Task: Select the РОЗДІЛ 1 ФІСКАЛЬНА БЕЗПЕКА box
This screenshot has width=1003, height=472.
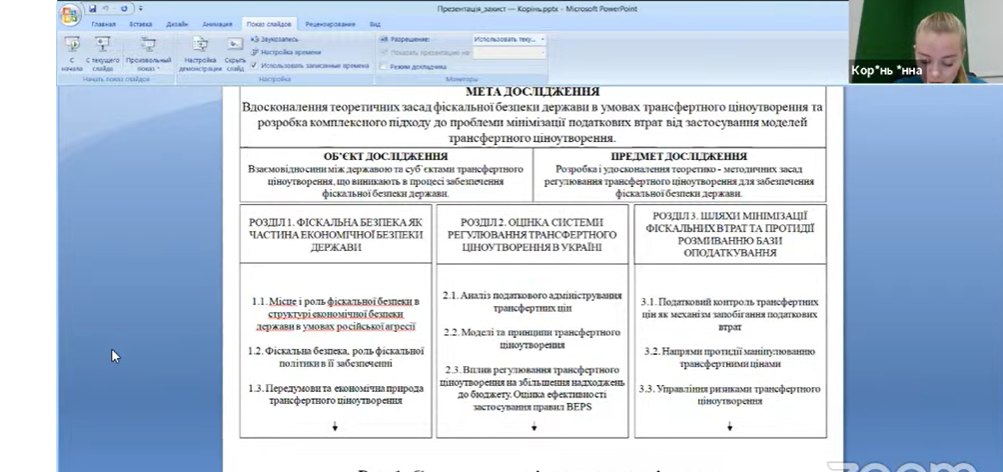Action: [335, 234]
